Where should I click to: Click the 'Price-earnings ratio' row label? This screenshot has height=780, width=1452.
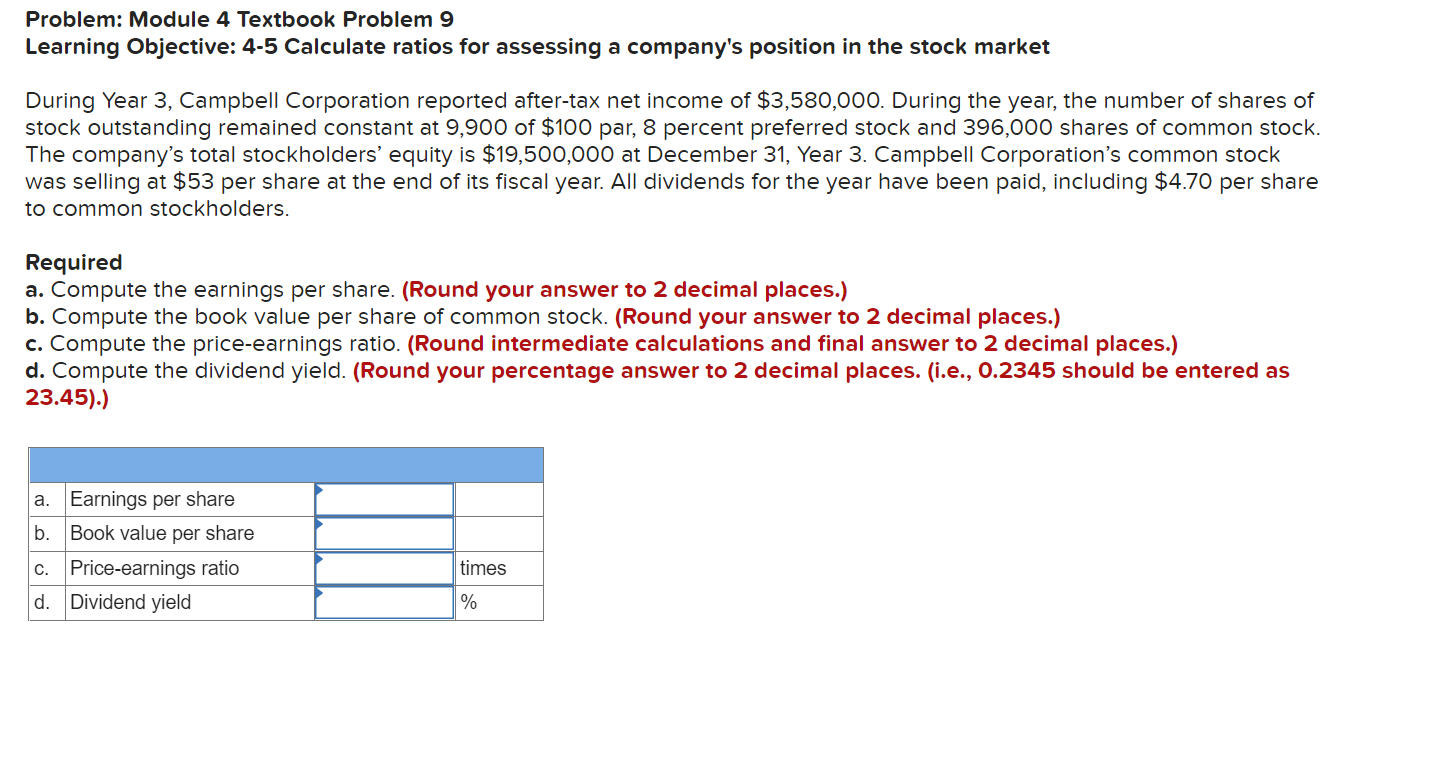click(x=155, y=568)
